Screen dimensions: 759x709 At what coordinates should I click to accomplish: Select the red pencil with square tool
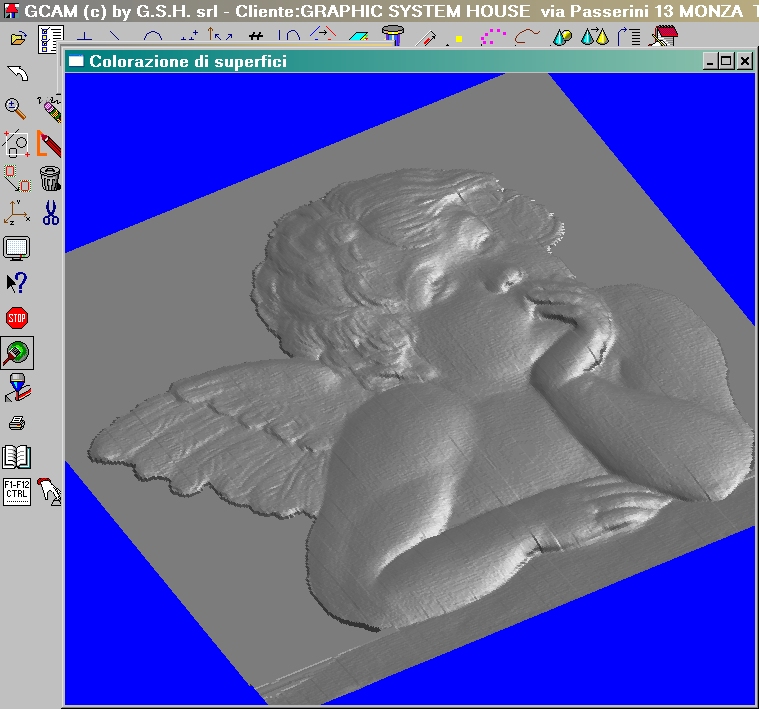click(x=49, y=144)
